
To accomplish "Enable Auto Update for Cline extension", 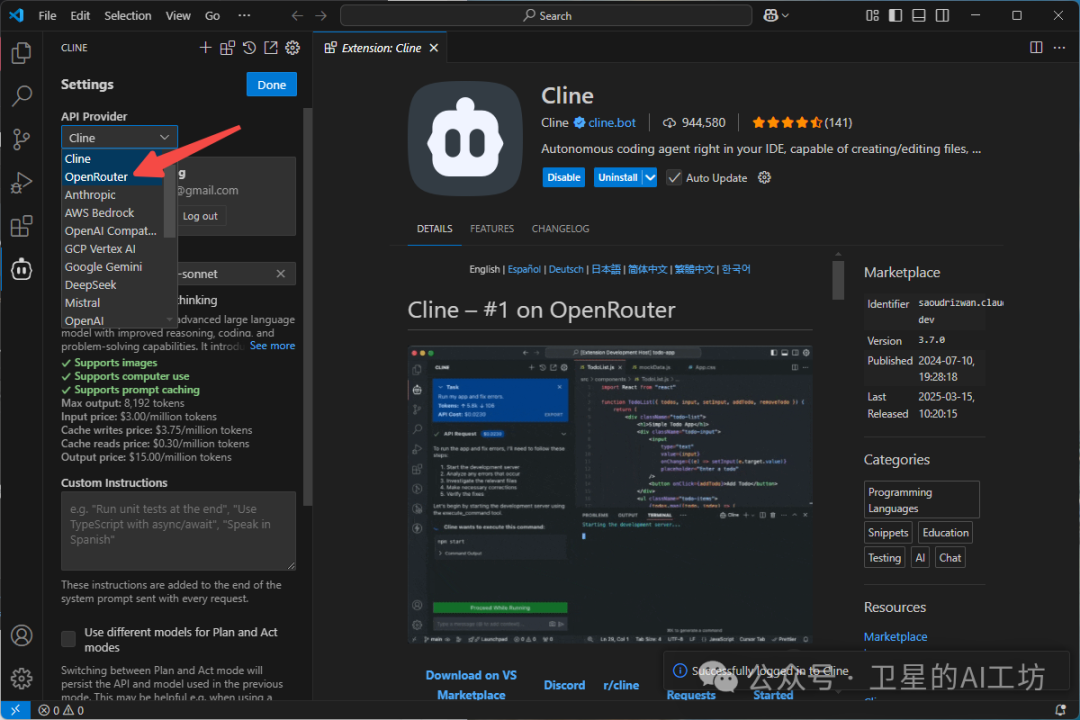I will (675, 177).
